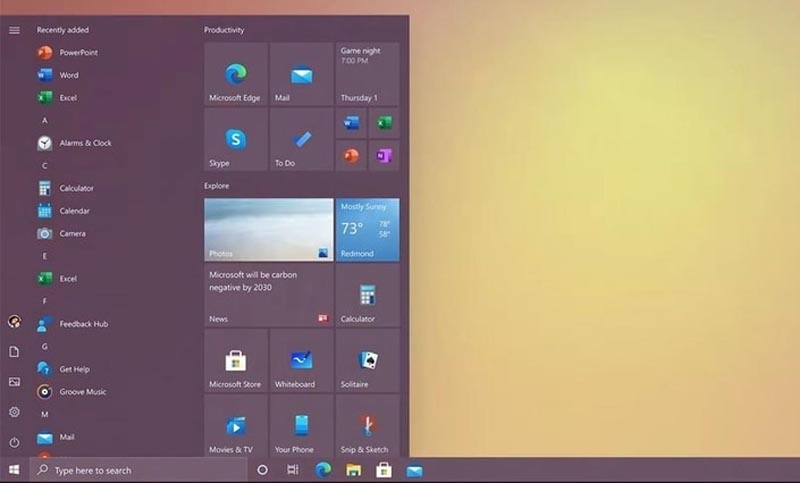The image size is (800, 483).
Task: Open File Explorer on the taskbar
Action: [354, 470]
